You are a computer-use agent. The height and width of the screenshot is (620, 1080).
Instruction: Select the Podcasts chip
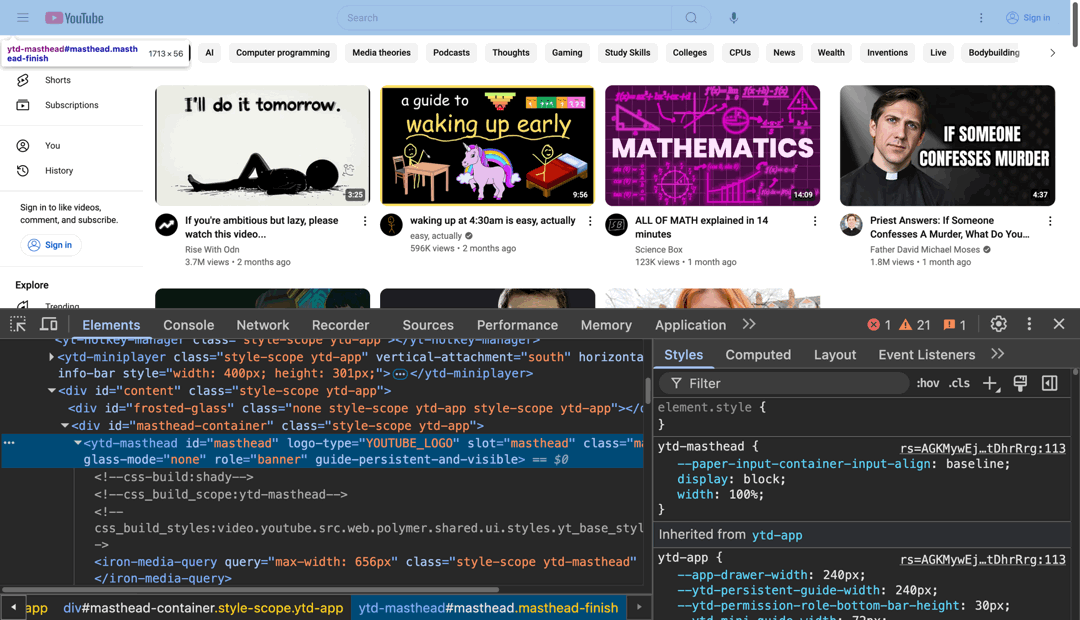(x=451, y=53)
